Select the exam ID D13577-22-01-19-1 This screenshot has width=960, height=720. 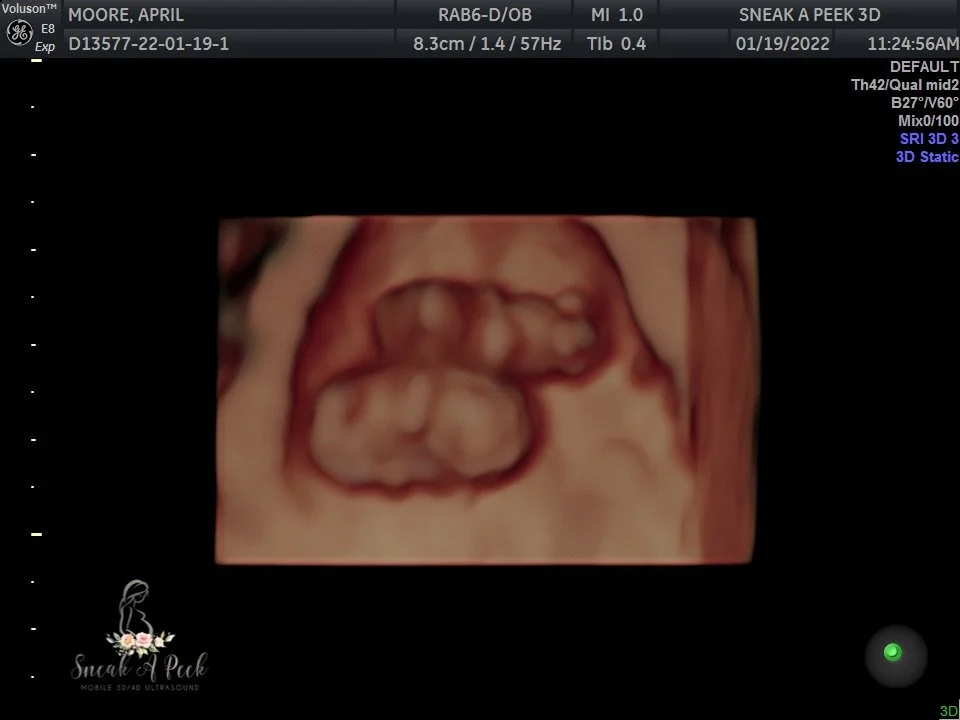tap(149, 44)
